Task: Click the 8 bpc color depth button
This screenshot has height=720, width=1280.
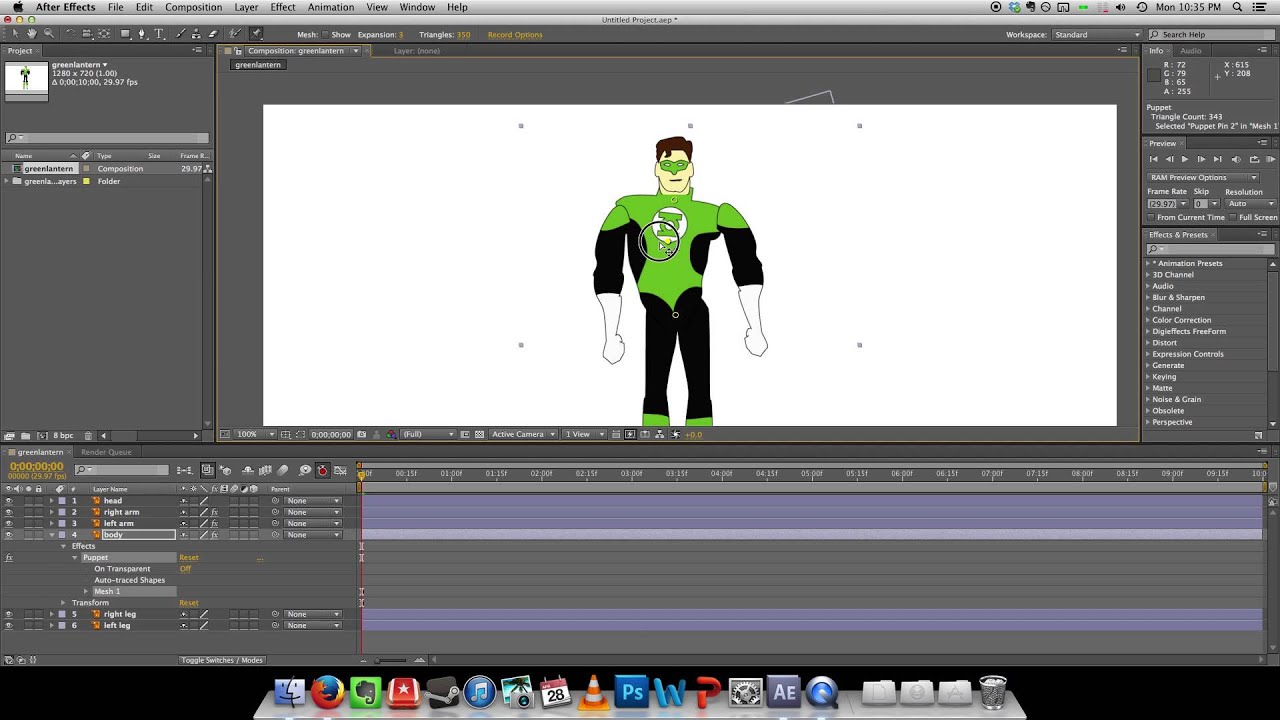Action: coord(64,435)
